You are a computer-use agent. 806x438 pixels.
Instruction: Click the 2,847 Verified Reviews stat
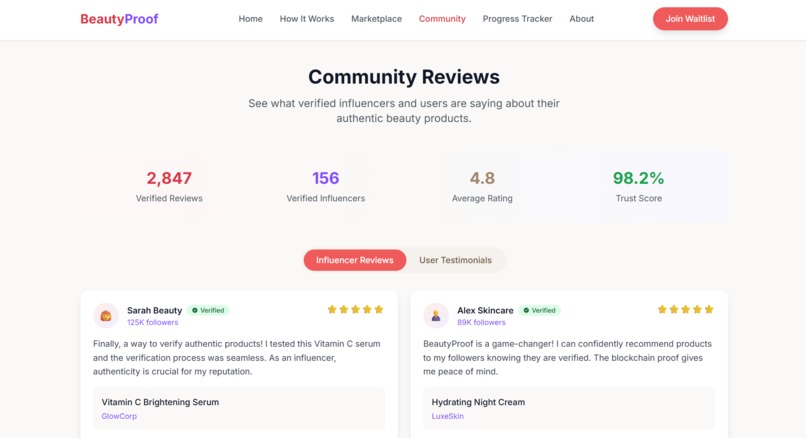pyautogui.click(x=169, y=186)
